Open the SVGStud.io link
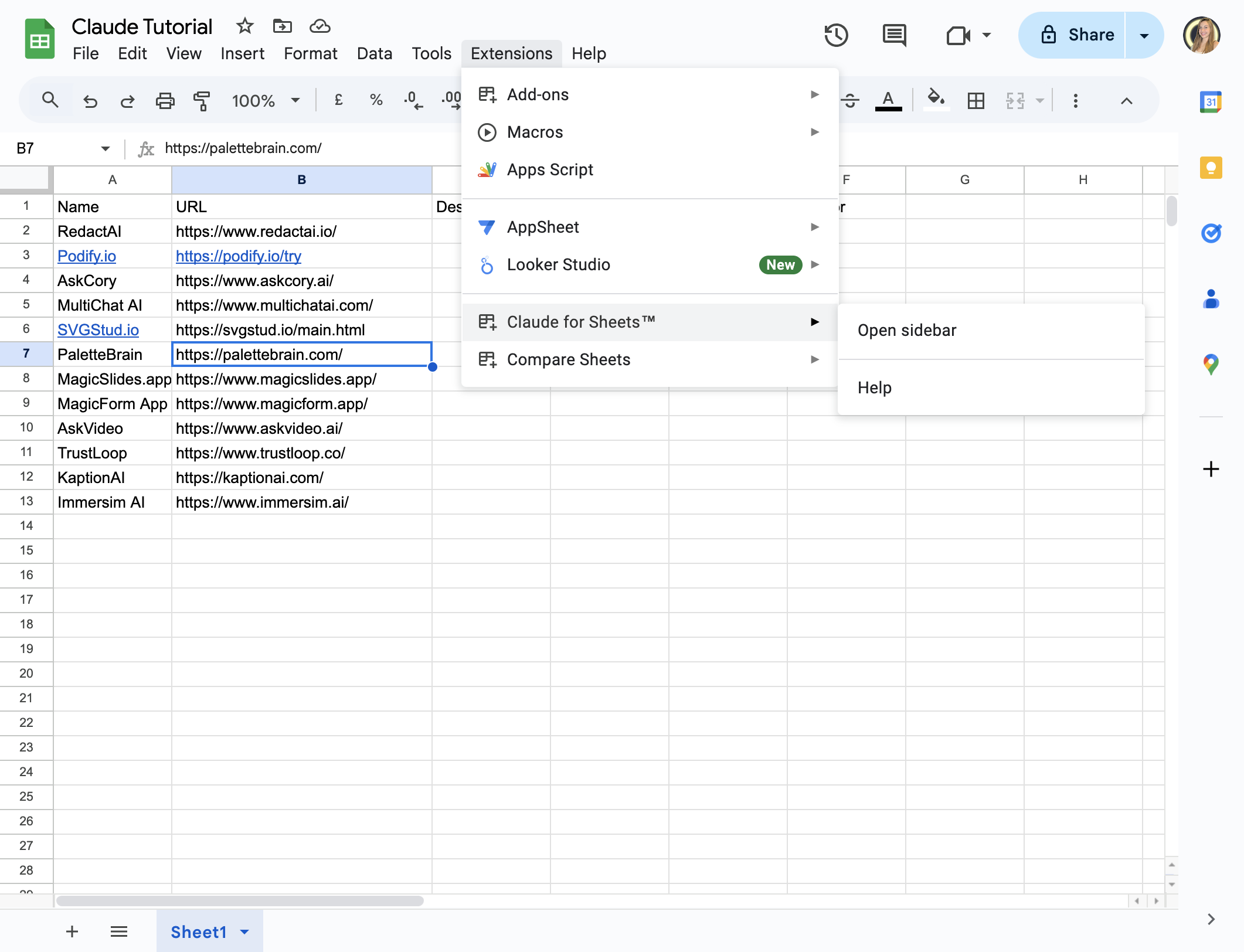 coord(98,330)
